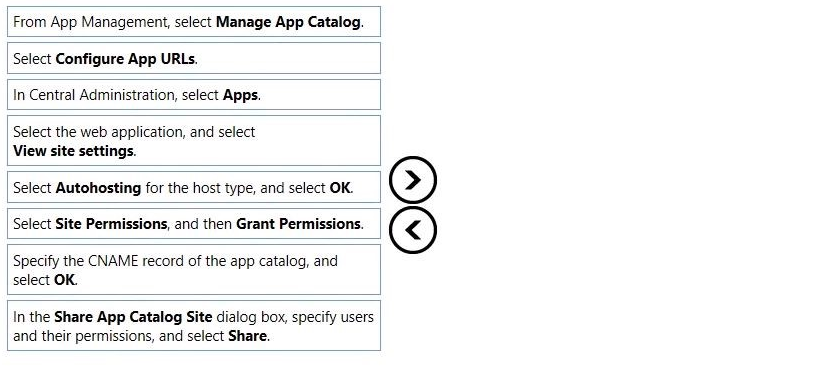Choose the 'View site settings' step box

194,141
